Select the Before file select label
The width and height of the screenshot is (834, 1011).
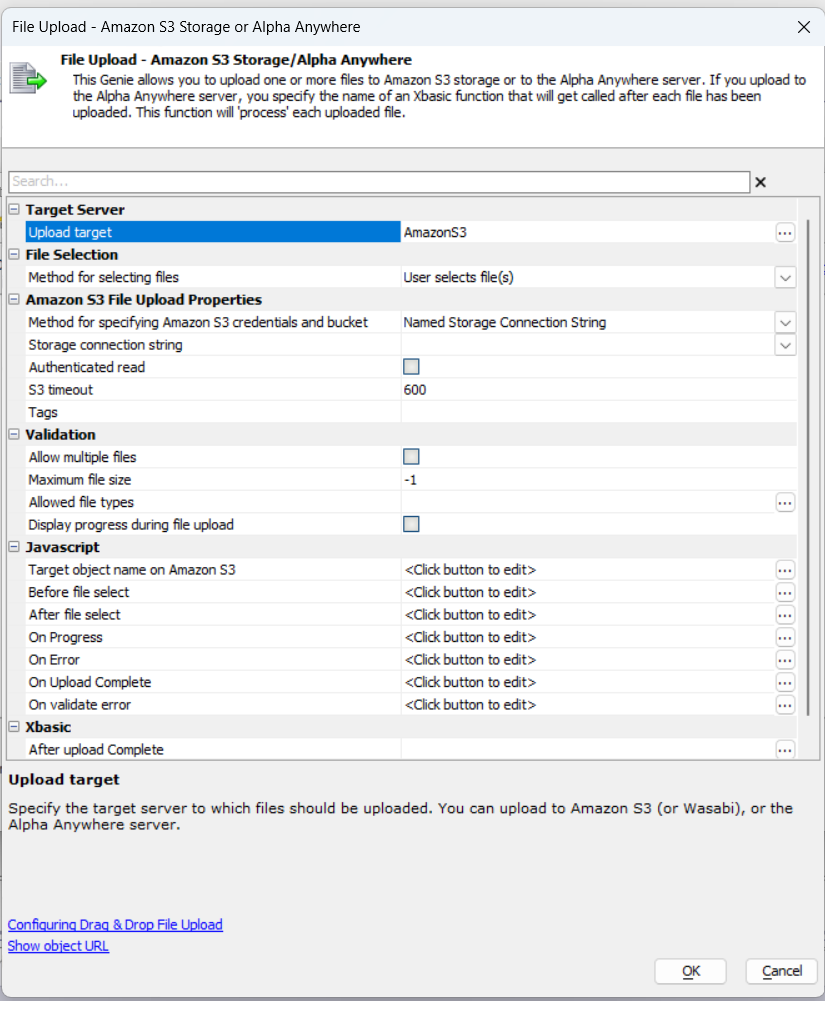(79, 592)
